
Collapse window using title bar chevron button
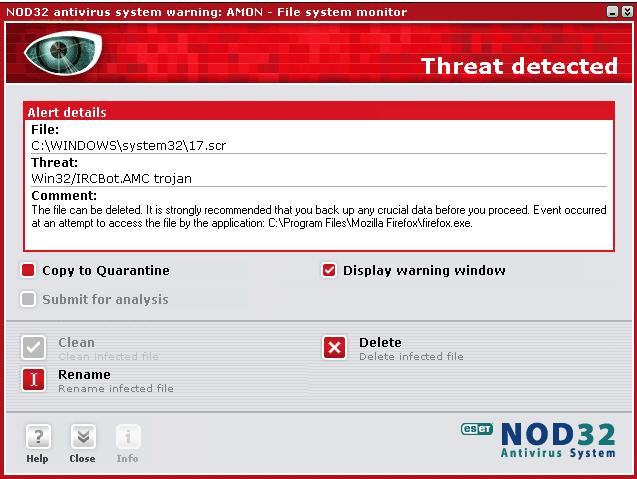tap(627, 12)
